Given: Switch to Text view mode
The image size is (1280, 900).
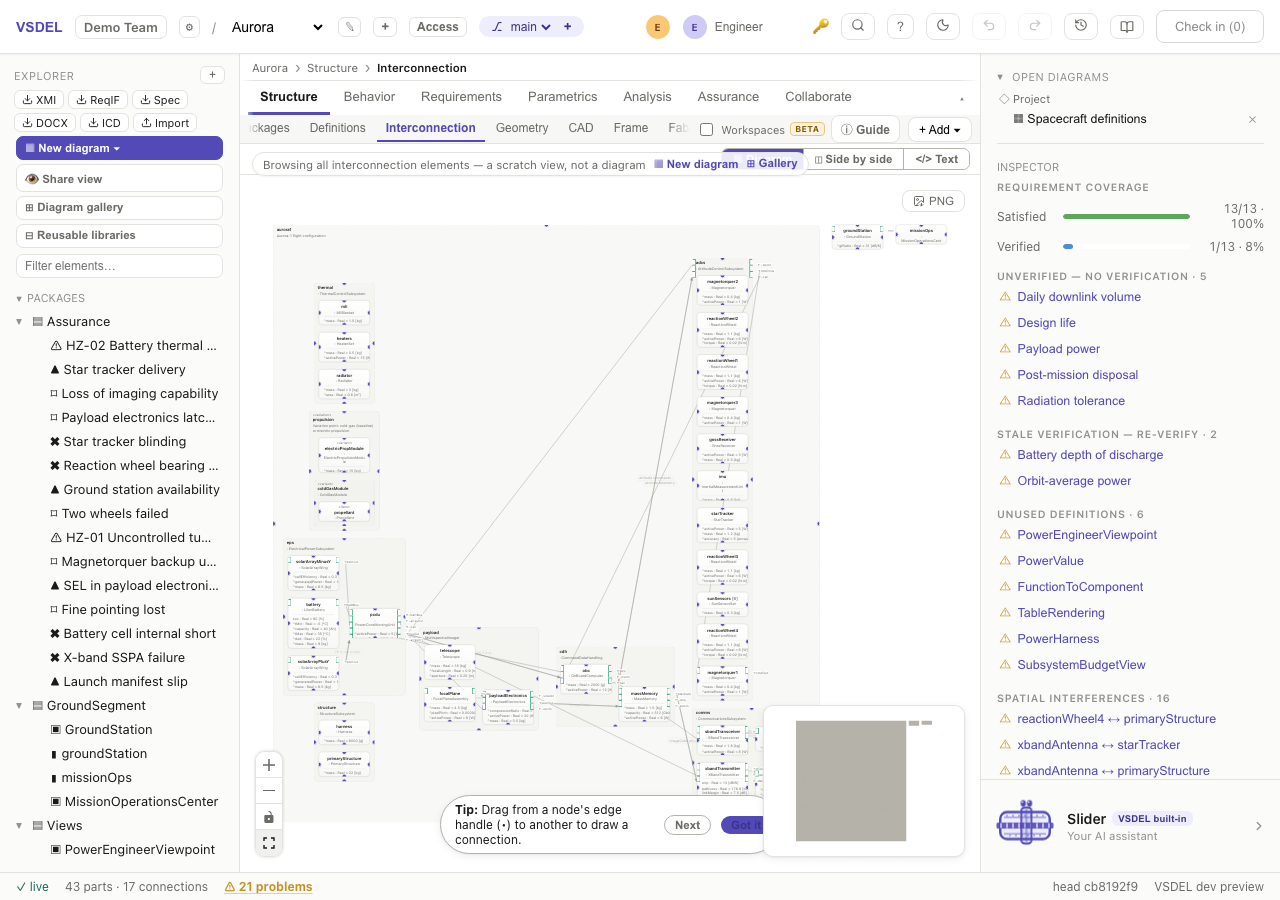Looking at the screenshot, I should [937, 159].
